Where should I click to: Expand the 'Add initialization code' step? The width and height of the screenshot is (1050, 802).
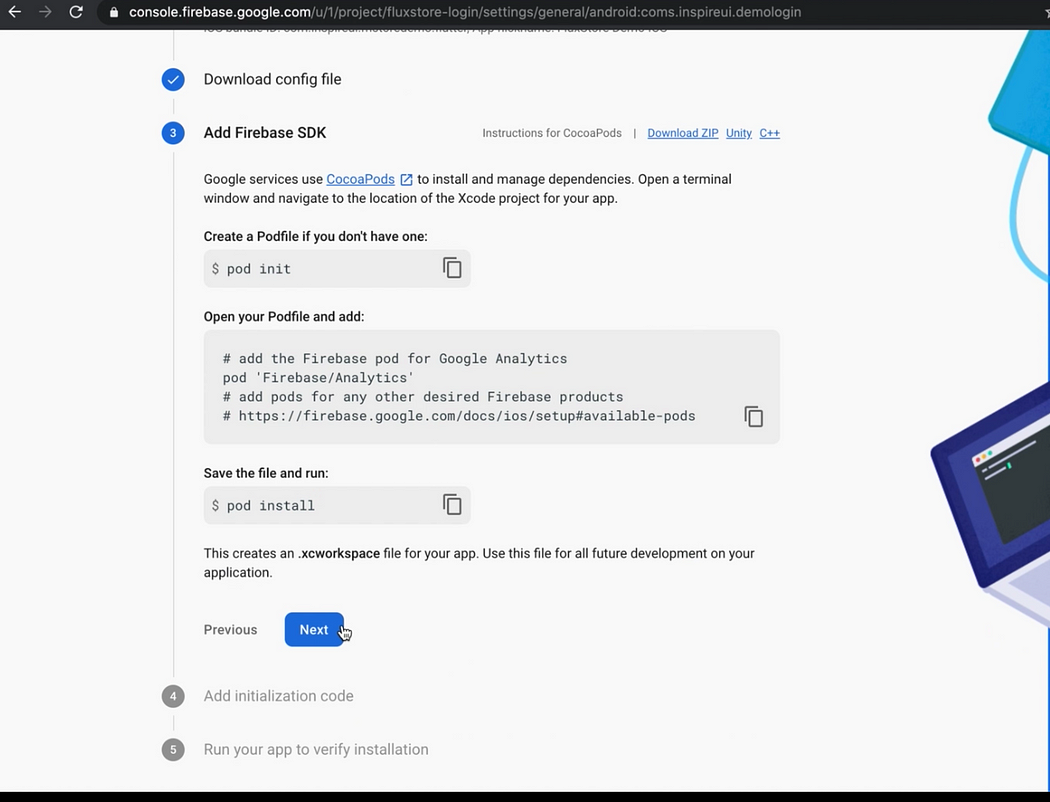point(278,696)
